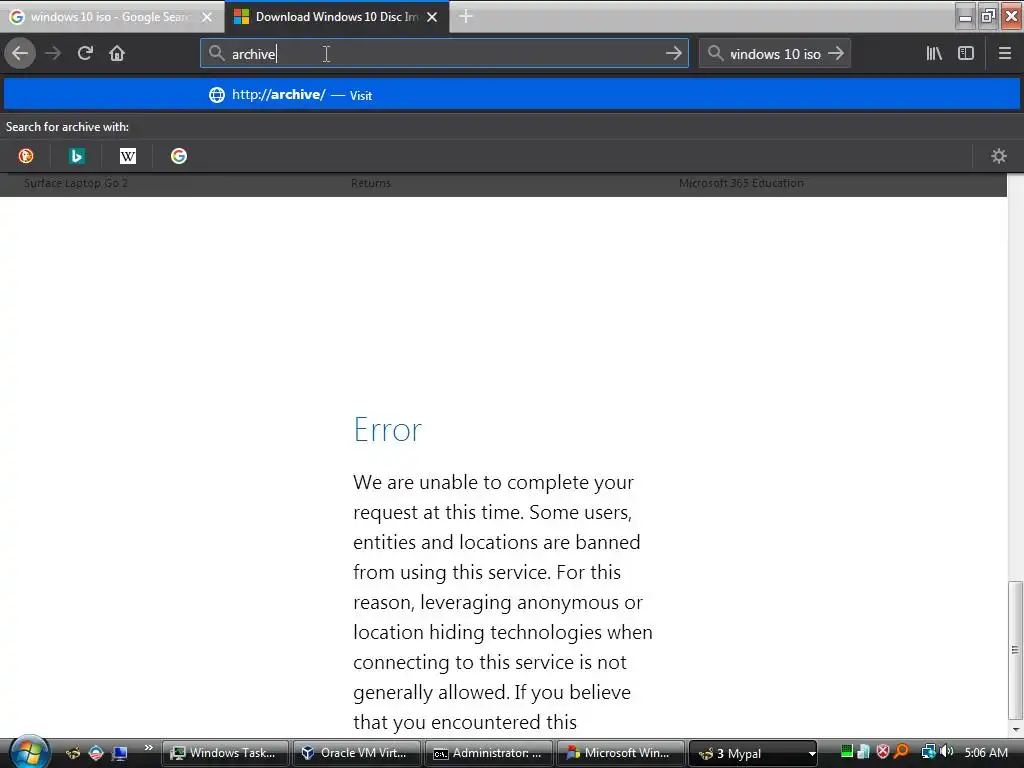Click the orange magnifier tray icon
This screenshot has height=768, width=1024.
(x=901, y=752)
